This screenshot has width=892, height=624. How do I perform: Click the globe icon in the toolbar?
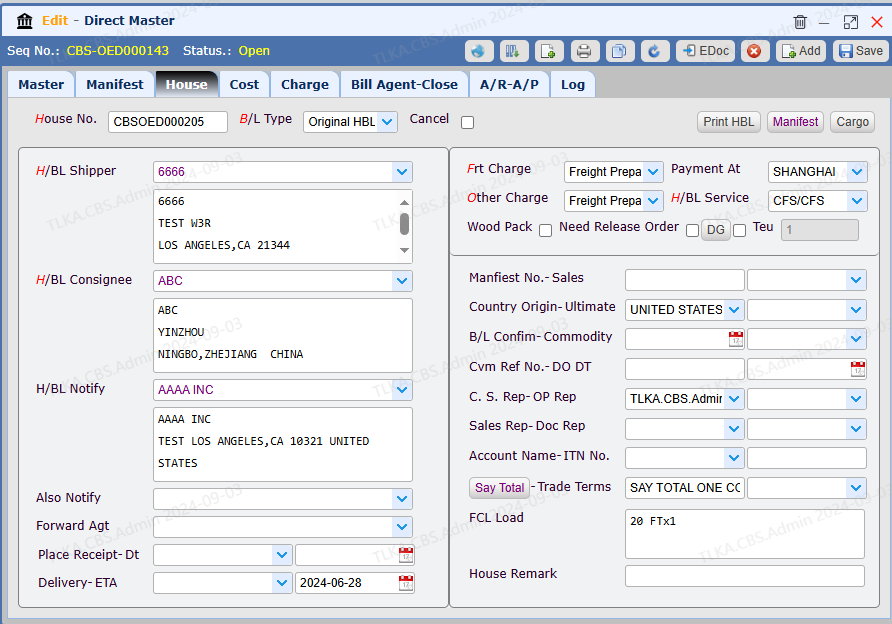pyautogui.click(x=478, y=51)
